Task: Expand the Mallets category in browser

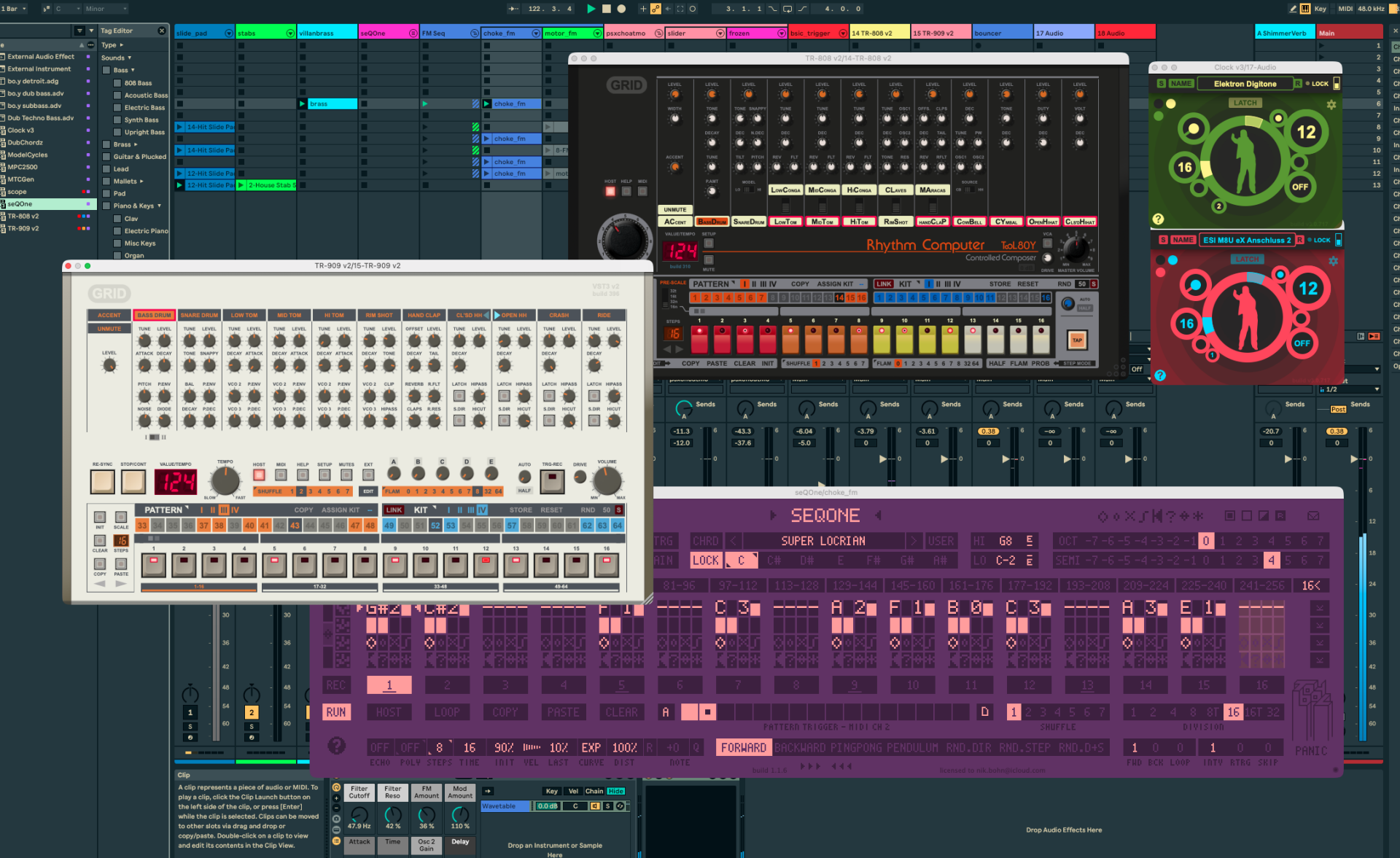Action: pos(141,182)
